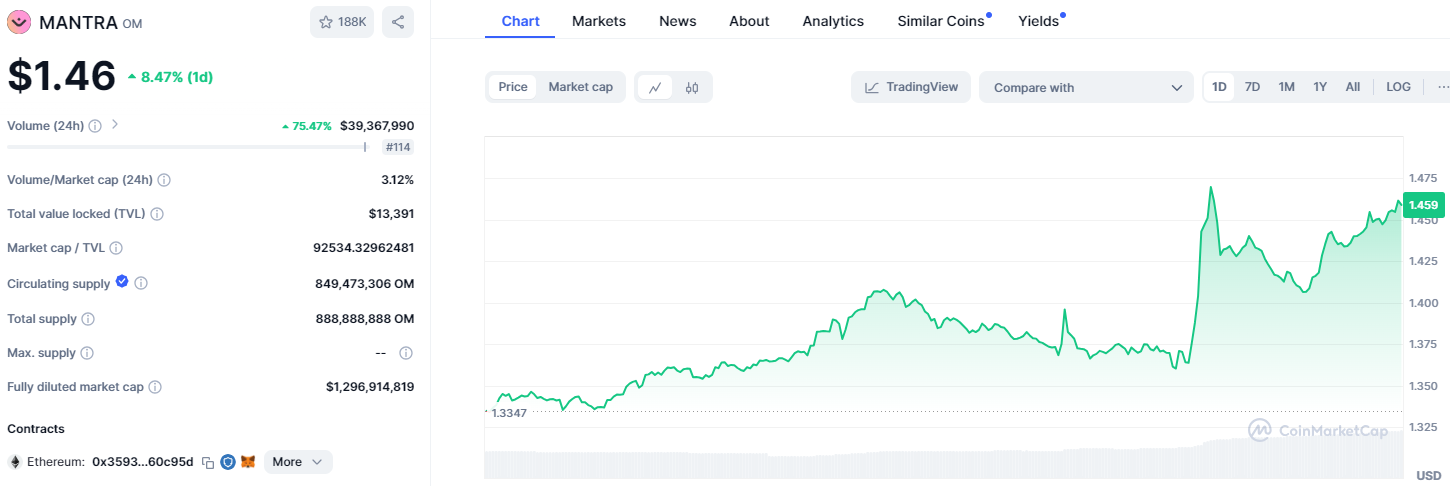
Task: Click the $39,367,990 volume value
Action: 377,126
